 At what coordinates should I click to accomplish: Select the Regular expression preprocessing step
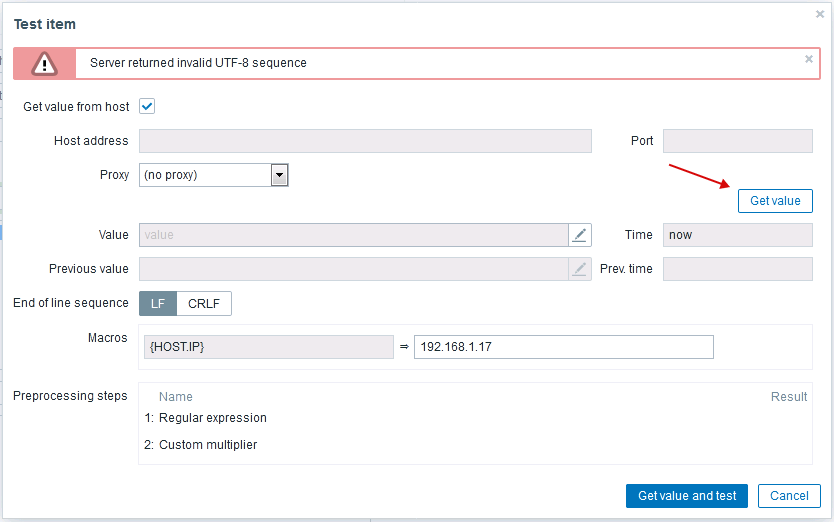click(212, 418)
